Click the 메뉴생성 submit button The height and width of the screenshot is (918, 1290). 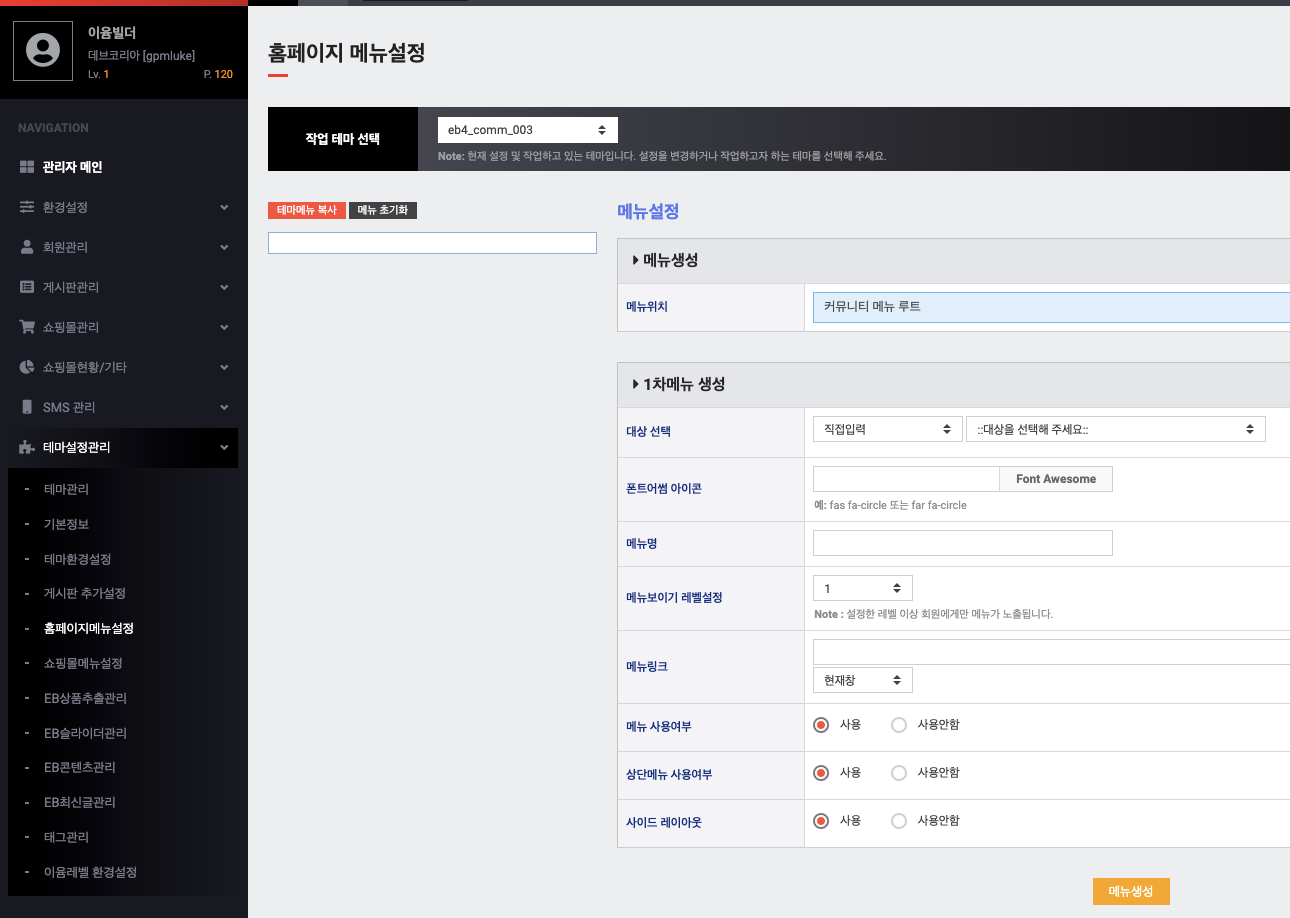[1131, 891]
